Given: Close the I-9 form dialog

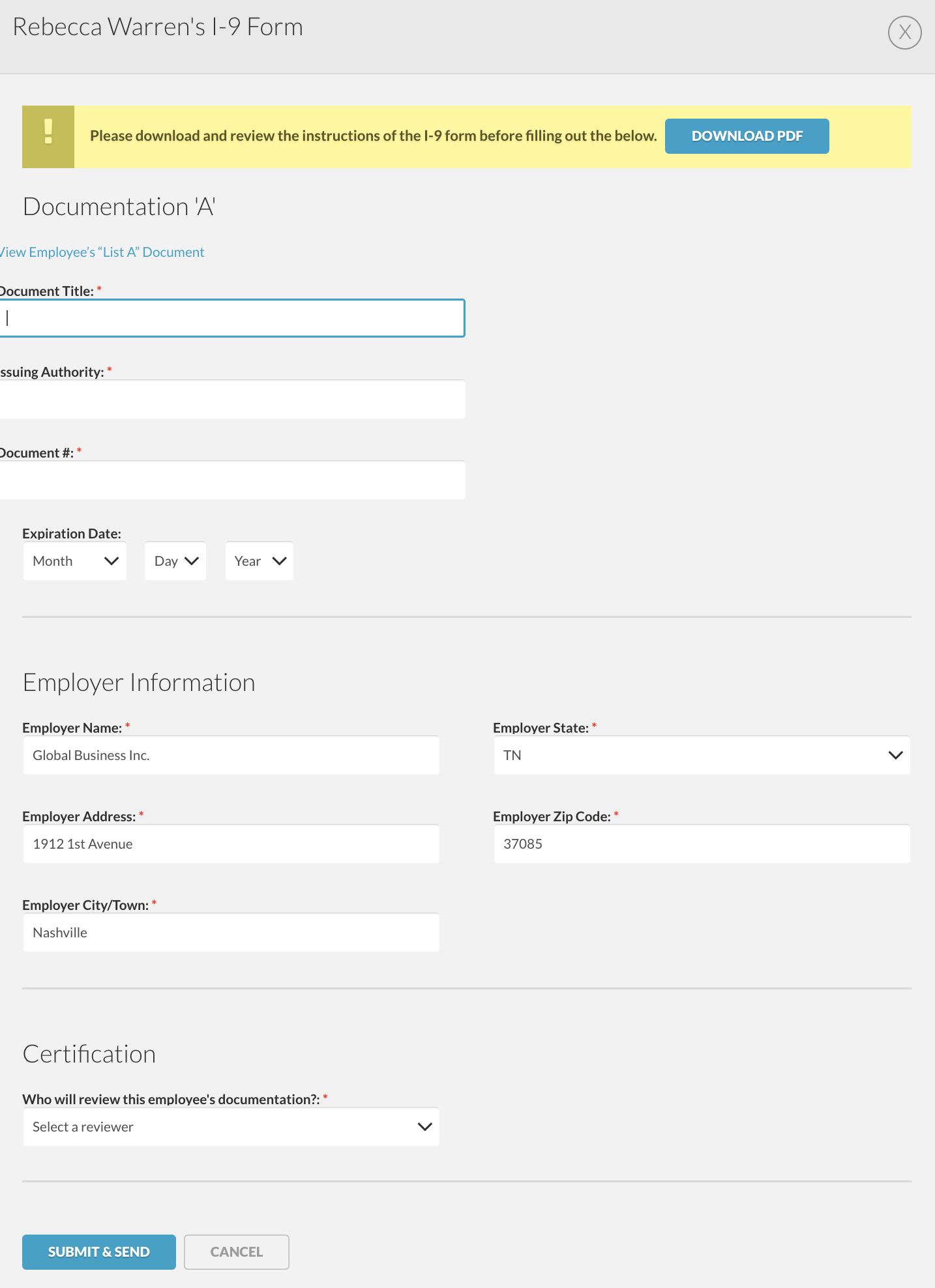Looking at the screenshot, I should [x=904, y=33].
